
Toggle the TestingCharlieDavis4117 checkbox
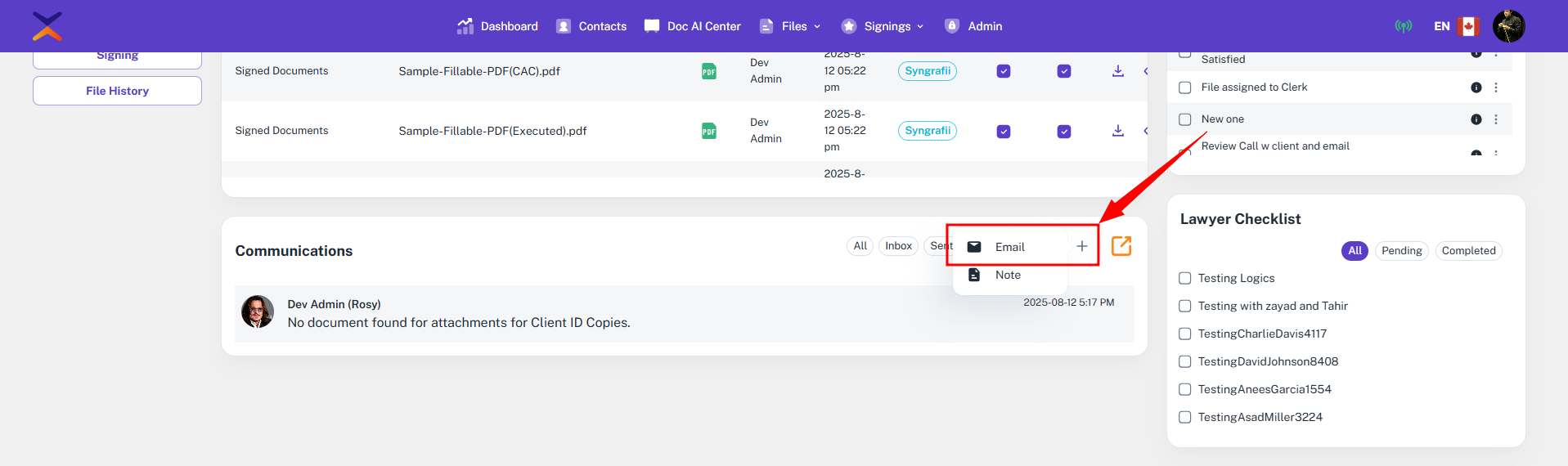coord(1184,334)
